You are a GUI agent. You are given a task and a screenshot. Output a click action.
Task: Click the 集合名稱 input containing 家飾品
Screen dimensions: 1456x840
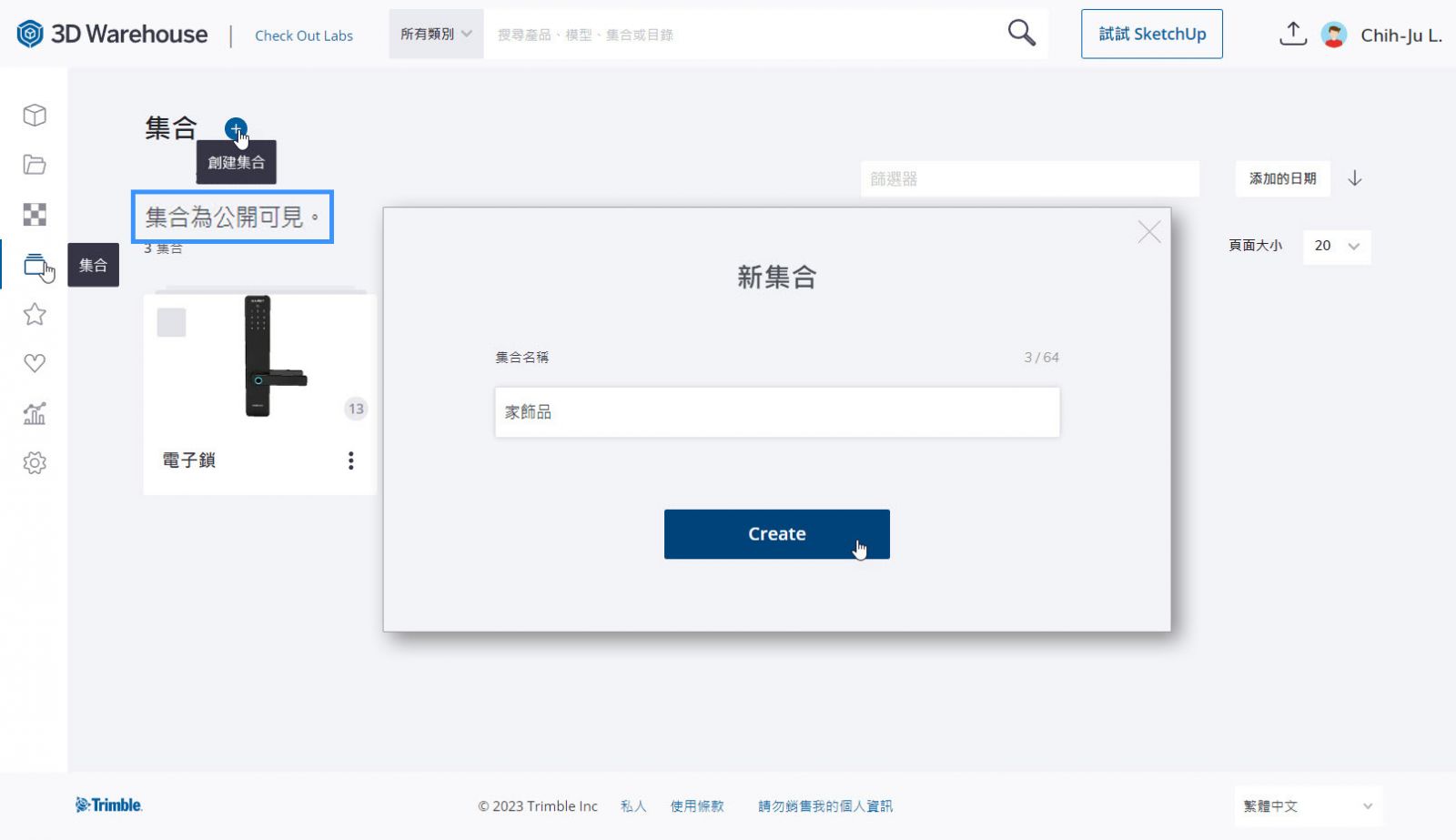click(x=777, y=412)
